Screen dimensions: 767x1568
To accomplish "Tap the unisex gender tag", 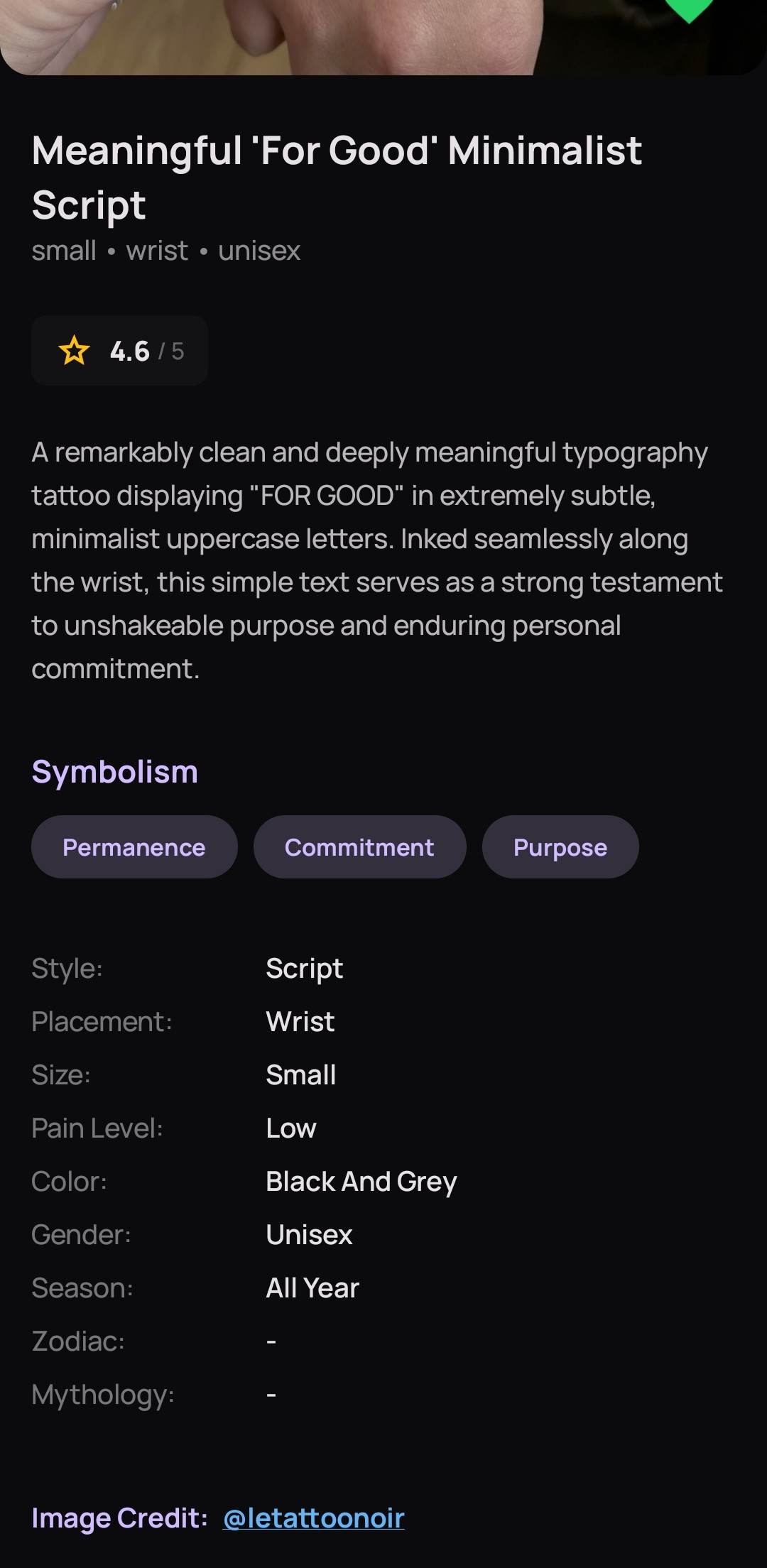I will (x=259, y=251).
